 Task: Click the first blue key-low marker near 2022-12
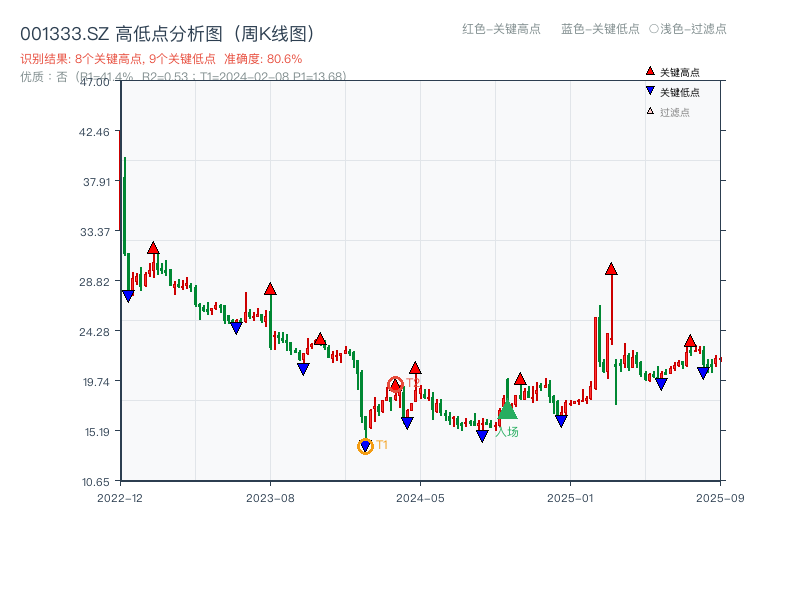click(x=128, y=296)
